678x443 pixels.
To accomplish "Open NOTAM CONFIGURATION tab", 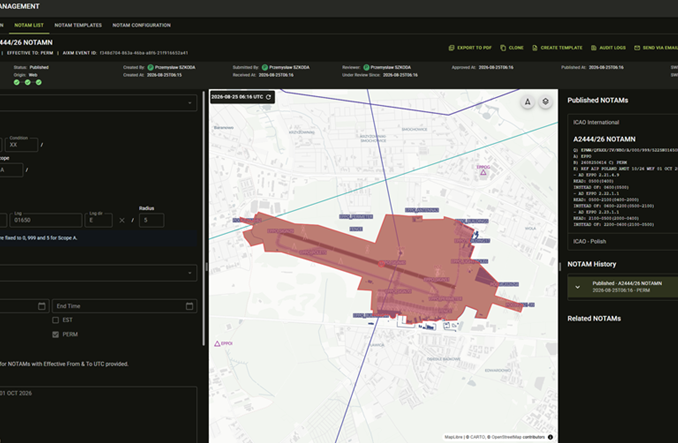I will point(141,25).
